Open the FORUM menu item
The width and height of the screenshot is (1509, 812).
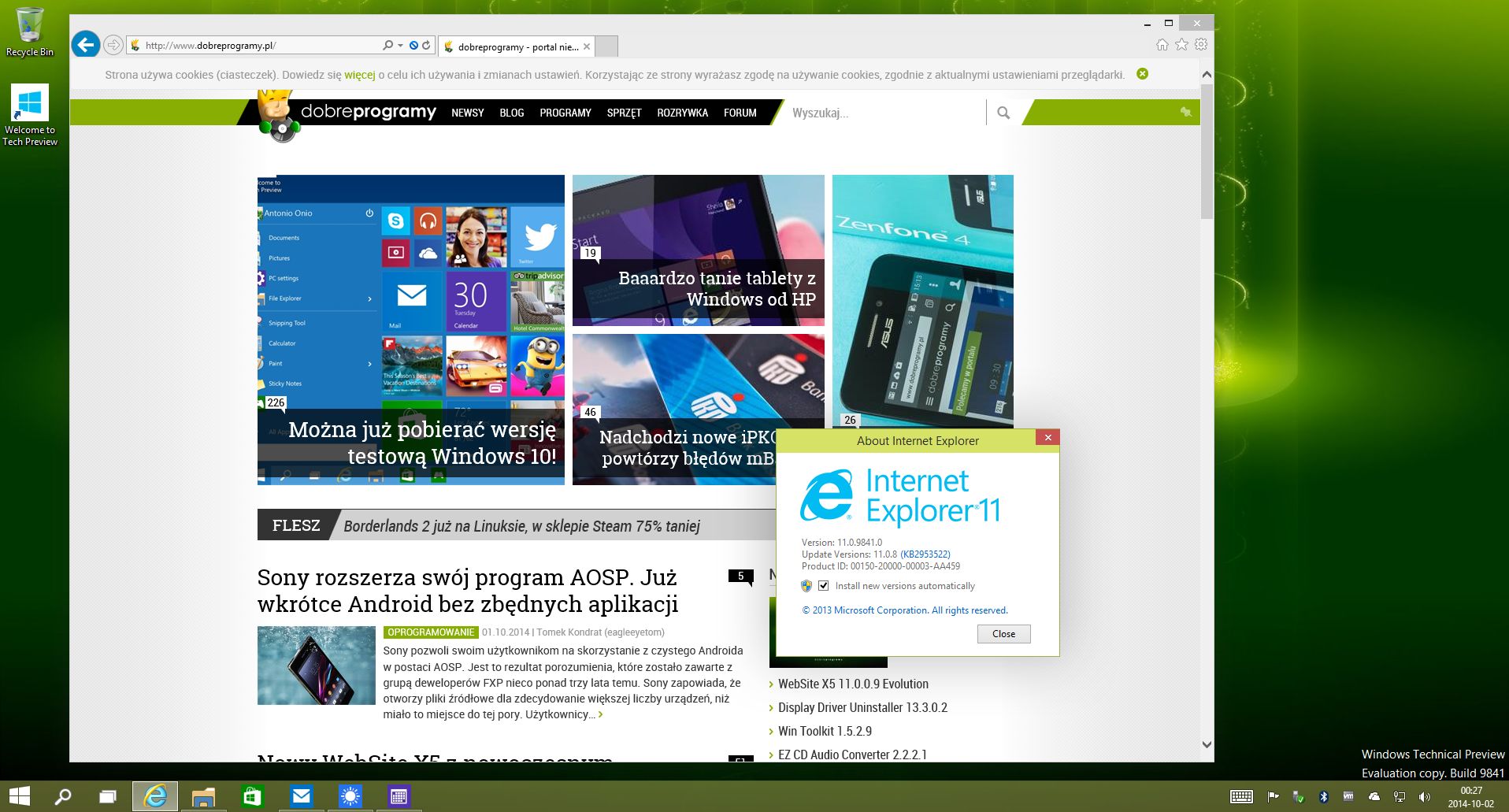(740, 113)
